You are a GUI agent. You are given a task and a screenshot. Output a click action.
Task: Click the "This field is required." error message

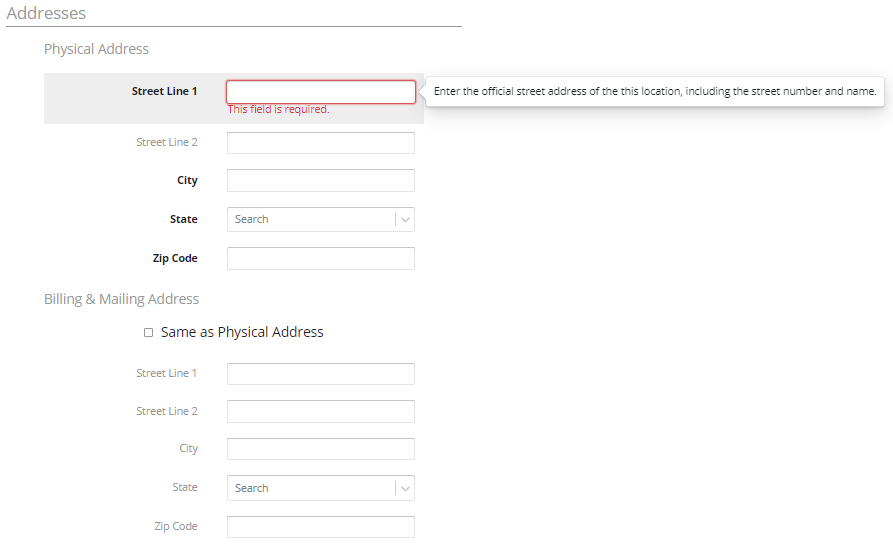[278, 109]
